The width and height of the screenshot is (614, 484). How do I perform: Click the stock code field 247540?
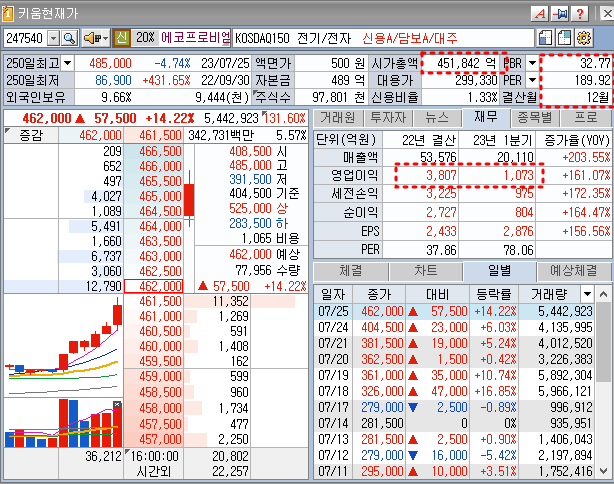26,38
